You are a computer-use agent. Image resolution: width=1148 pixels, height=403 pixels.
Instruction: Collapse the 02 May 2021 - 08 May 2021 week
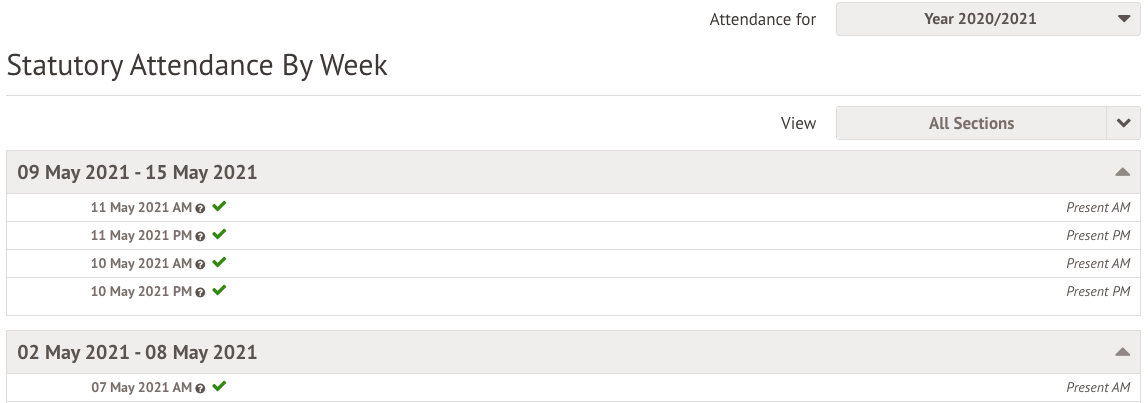coord(1122,352)
